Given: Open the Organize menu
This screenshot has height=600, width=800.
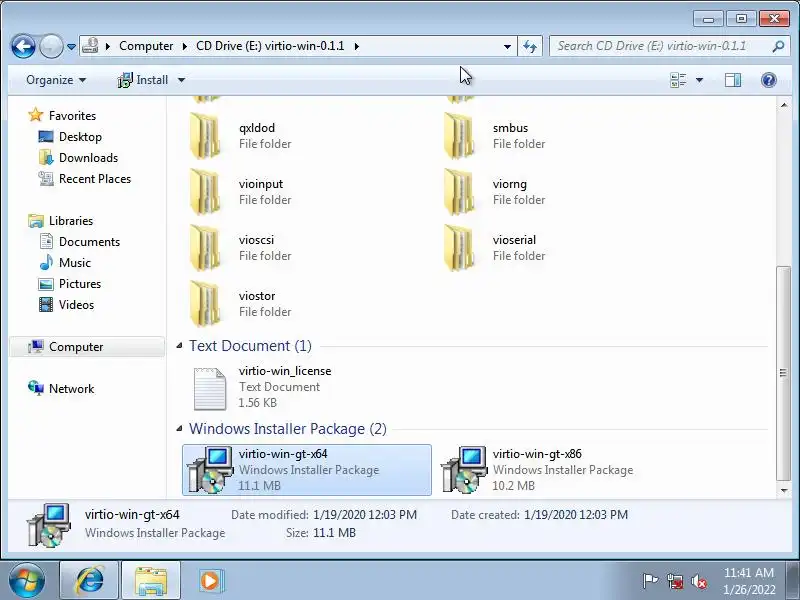Looking at the screenshot, I should pos(56,80).
